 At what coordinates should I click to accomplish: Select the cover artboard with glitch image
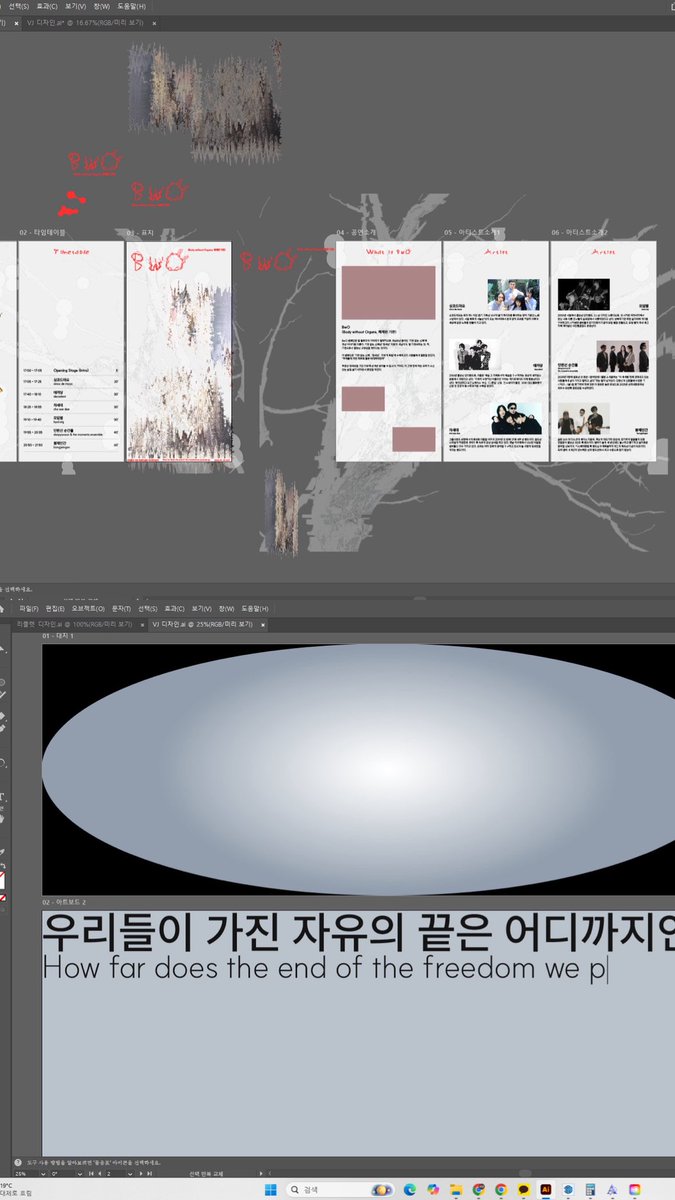click(x=178, y=350)
